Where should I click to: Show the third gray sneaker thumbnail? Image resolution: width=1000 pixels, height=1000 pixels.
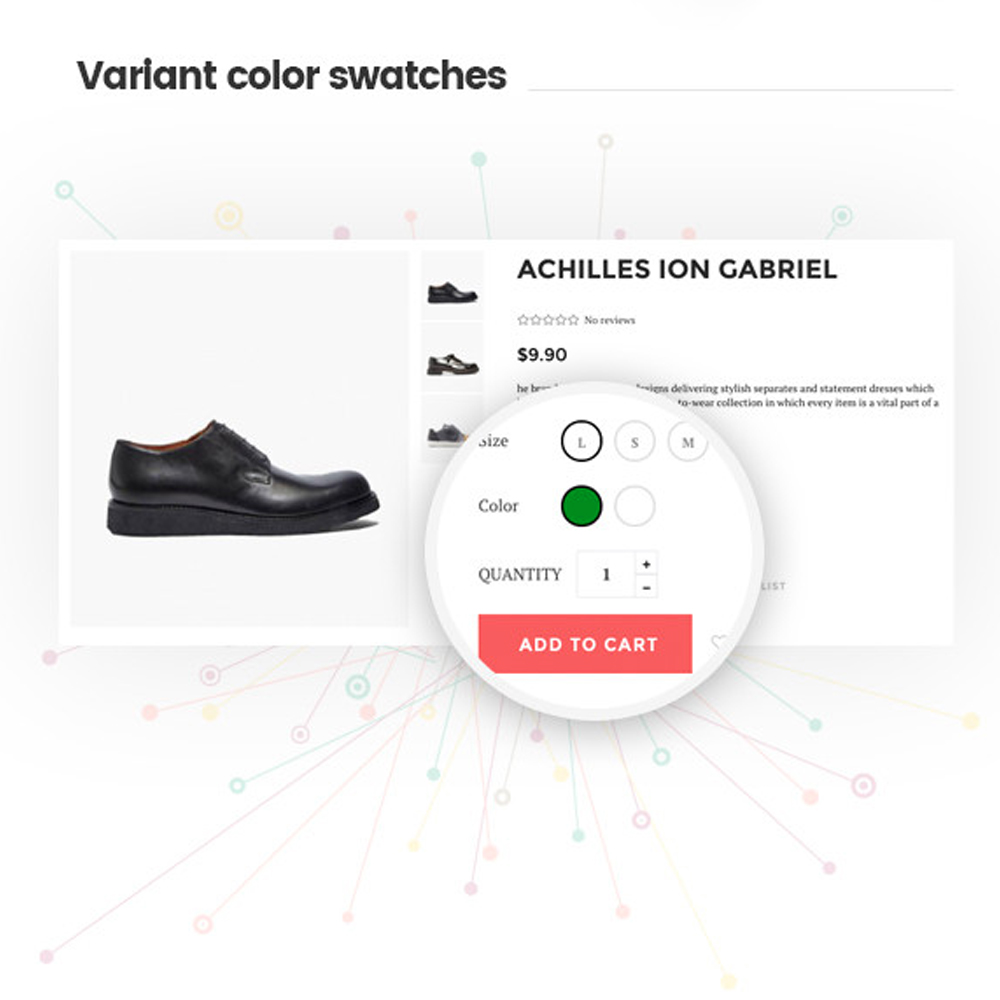[446, 429]
